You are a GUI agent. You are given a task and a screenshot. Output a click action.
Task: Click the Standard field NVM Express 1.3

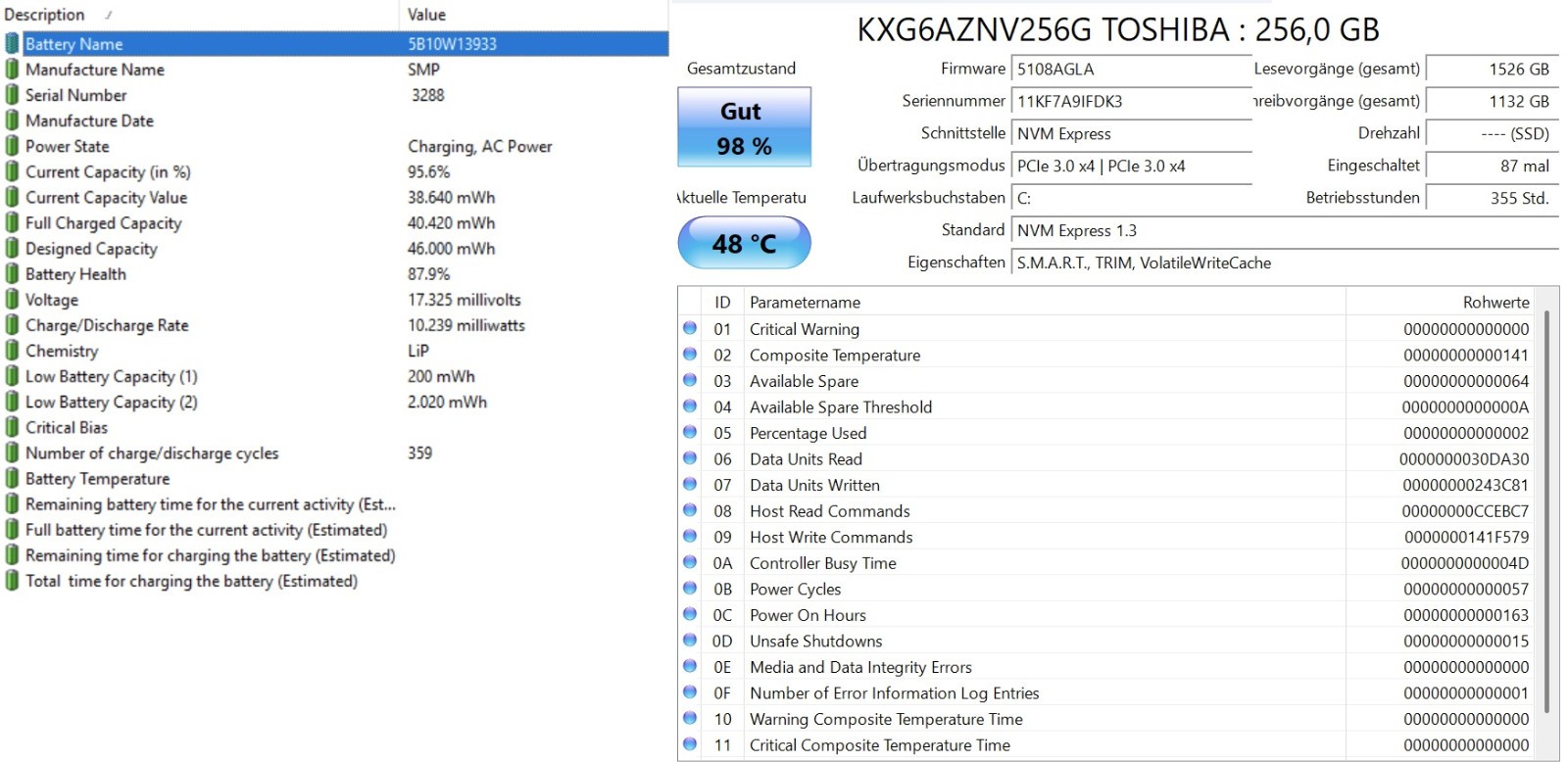click(x=1285, y=230)
